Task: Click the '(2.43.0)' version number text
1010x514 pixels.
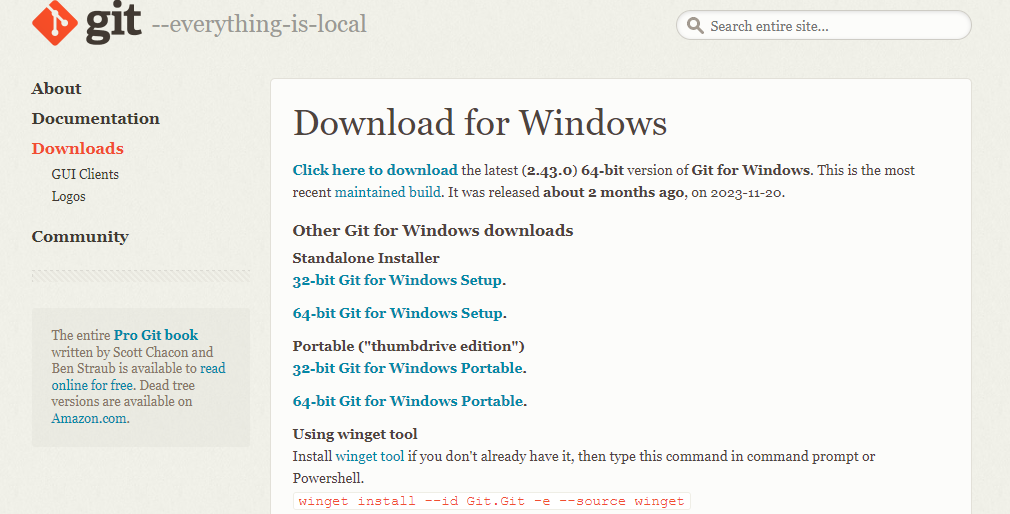Action: tap(549, 171)
